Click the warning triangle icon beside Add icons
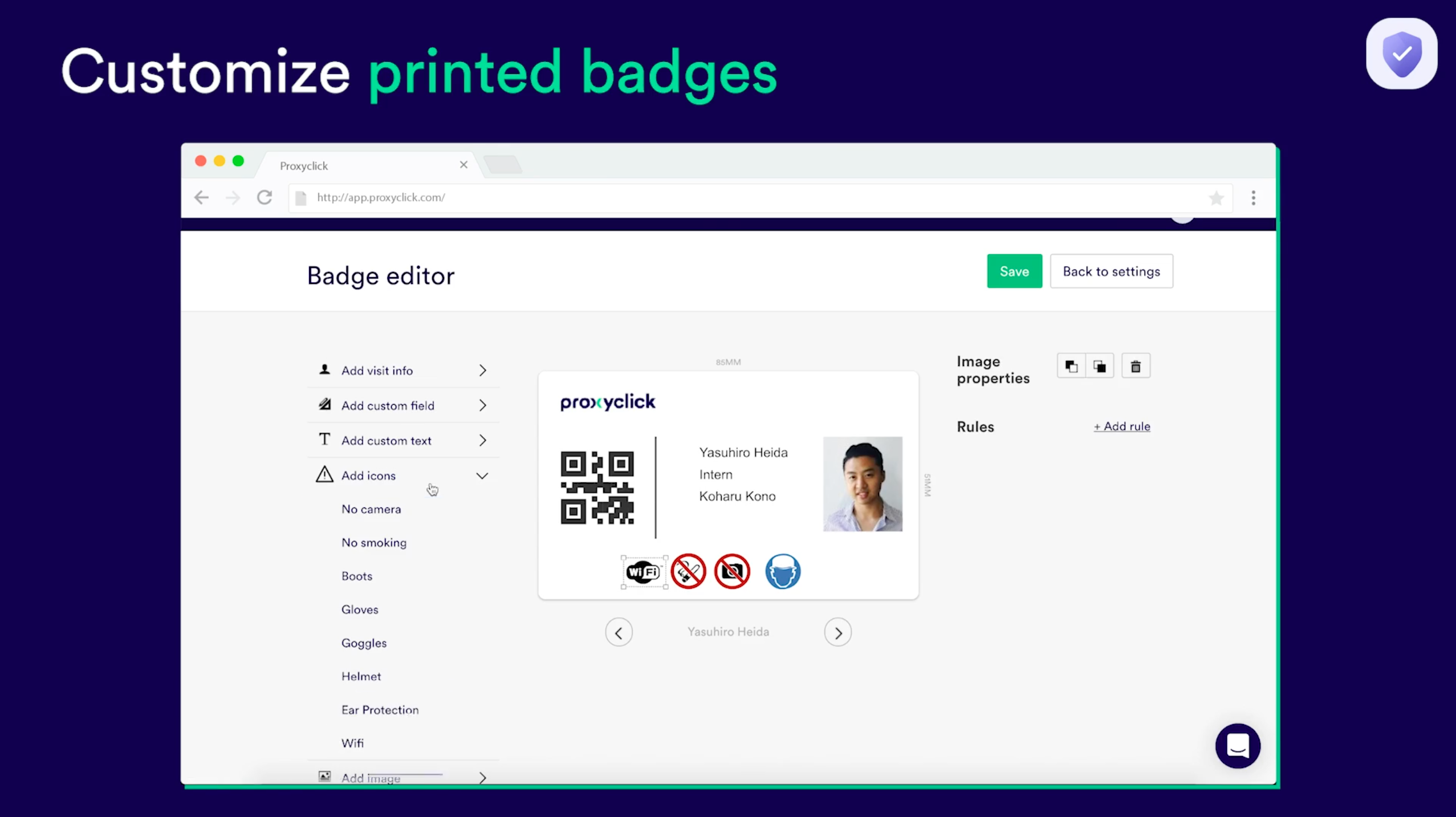Image resolution: width=1456 pixels, height=817 pixels. 324,474
